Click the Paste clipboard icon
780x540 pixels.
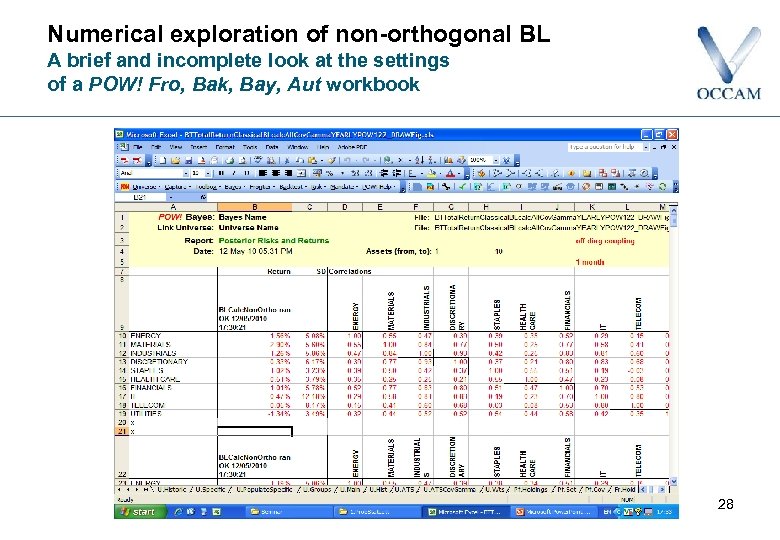(312, 160)
